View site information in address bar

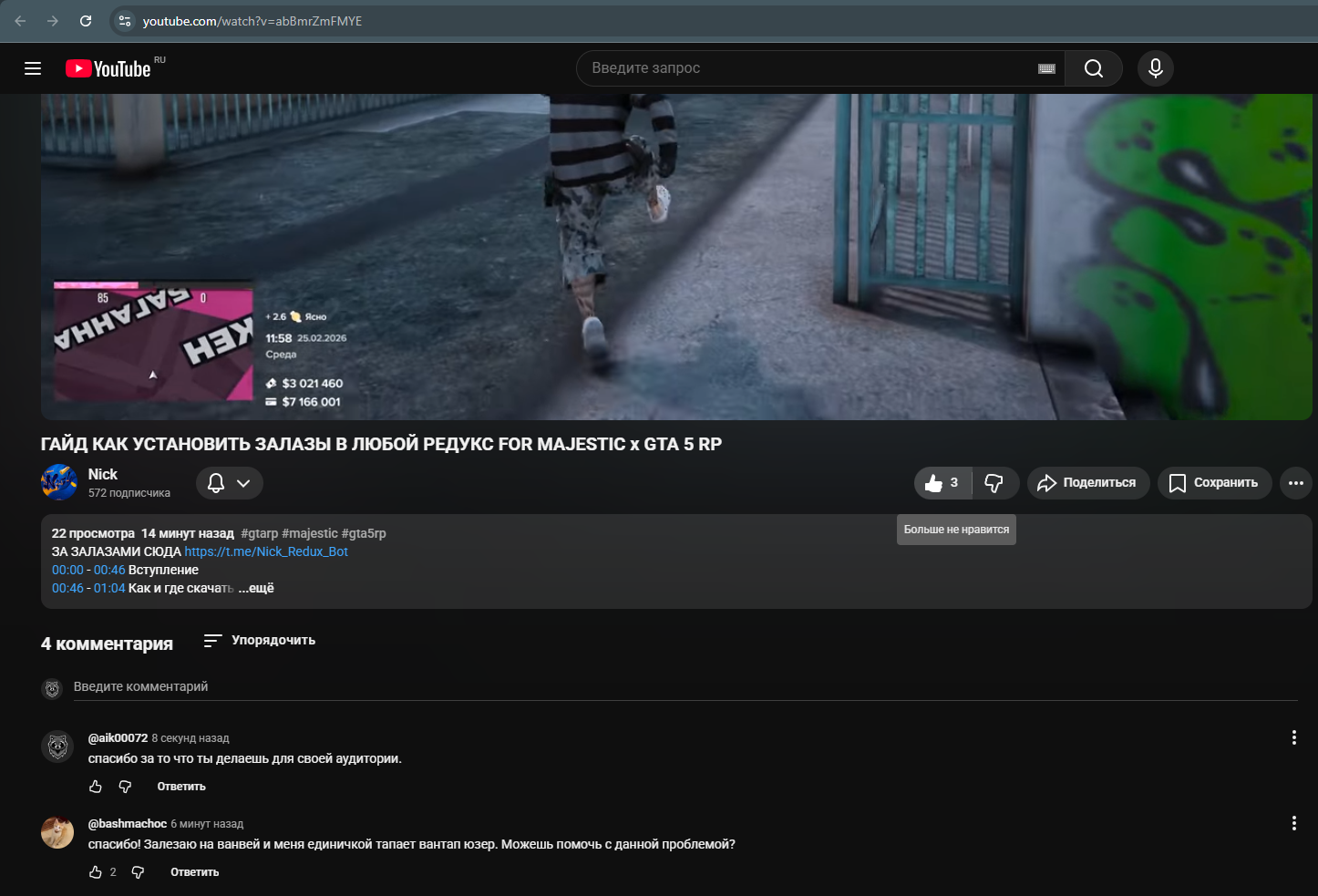point(125,21)
